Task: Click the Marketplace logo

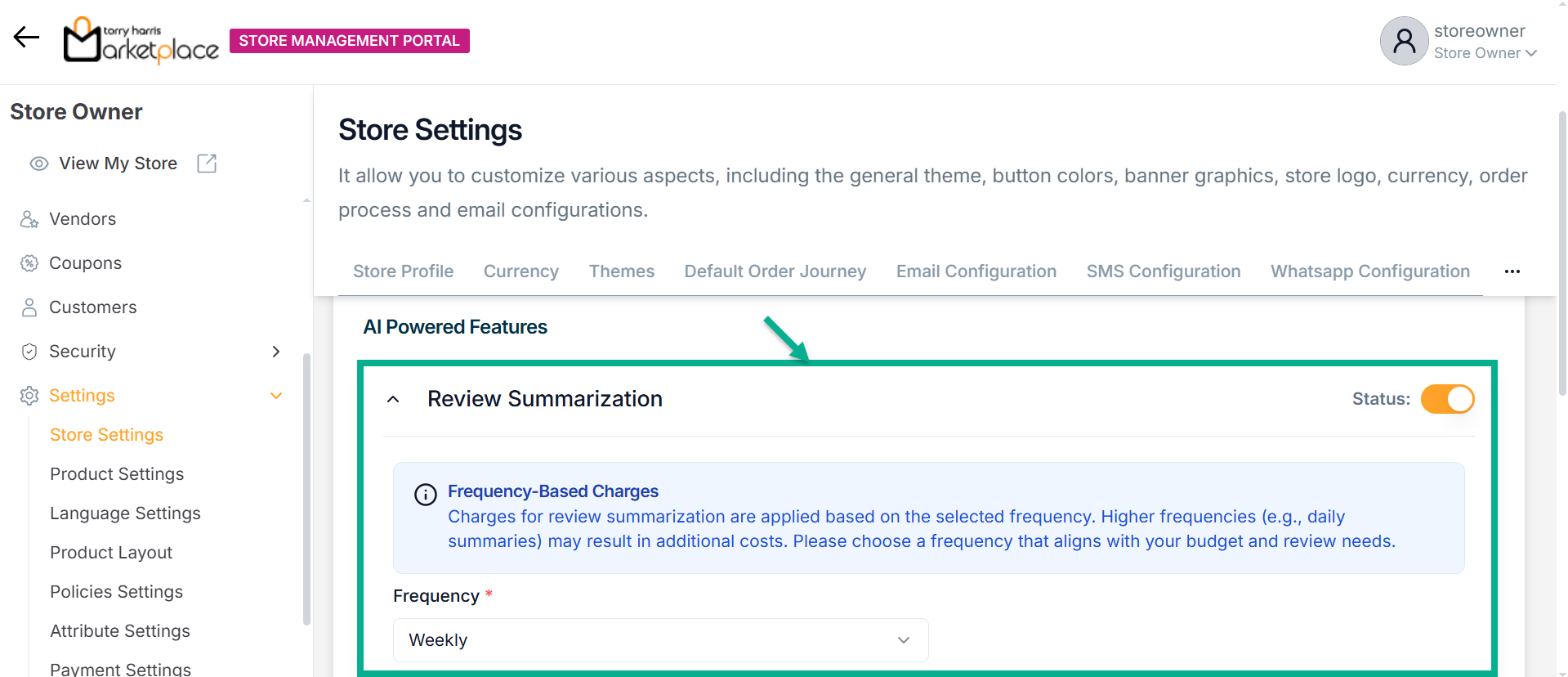Action: [141, 41]
